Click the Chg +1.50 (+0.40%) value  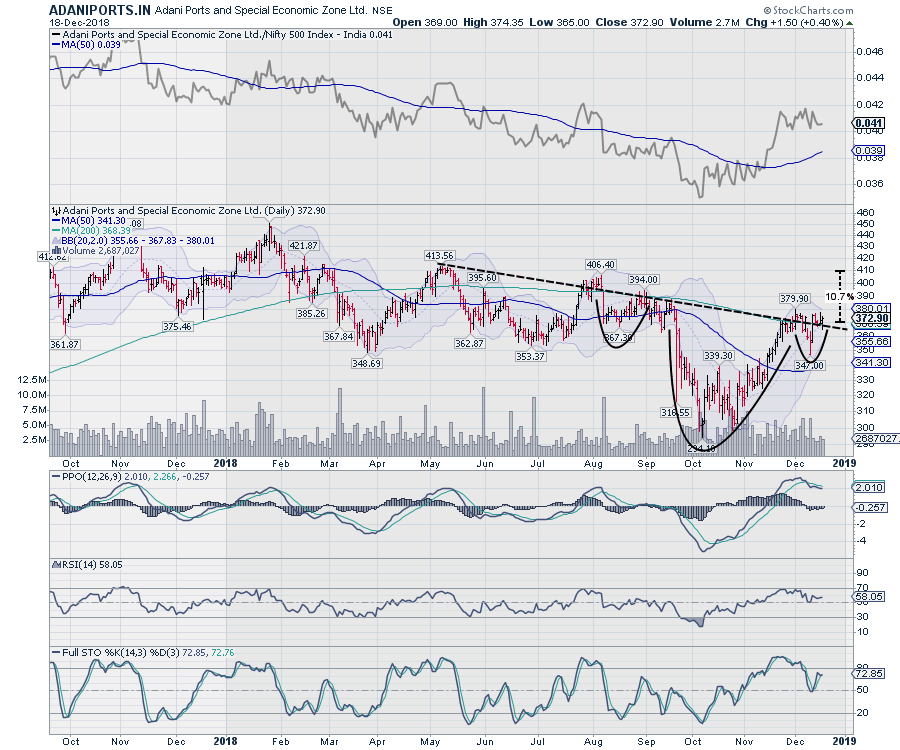point(794,22)
